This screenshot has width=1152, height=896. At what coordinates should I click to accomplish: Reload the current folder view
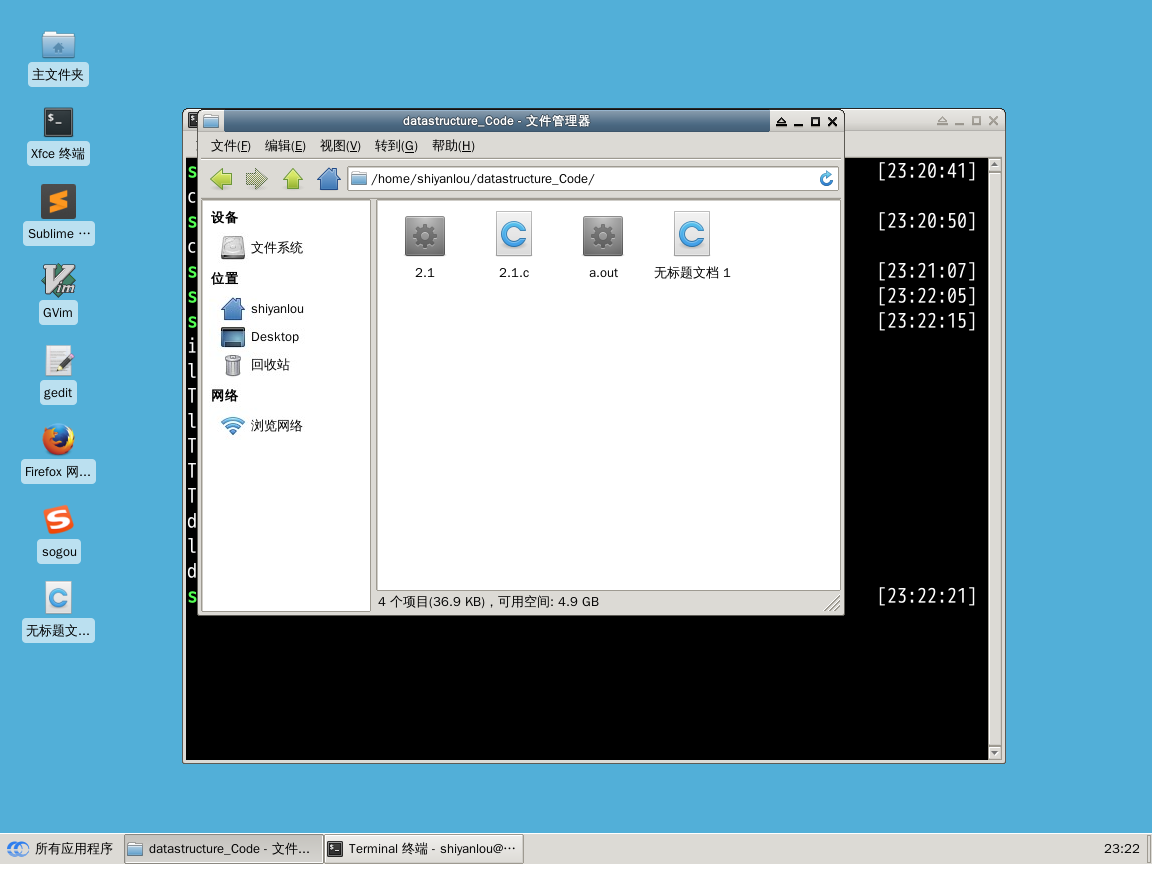[x=826, y=179]
